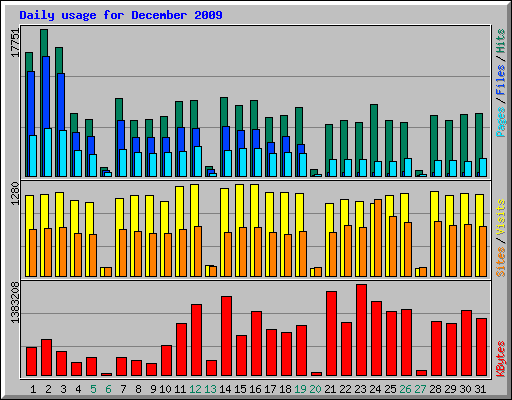Select the orange Sites bar for day 24

pos(378,238)
